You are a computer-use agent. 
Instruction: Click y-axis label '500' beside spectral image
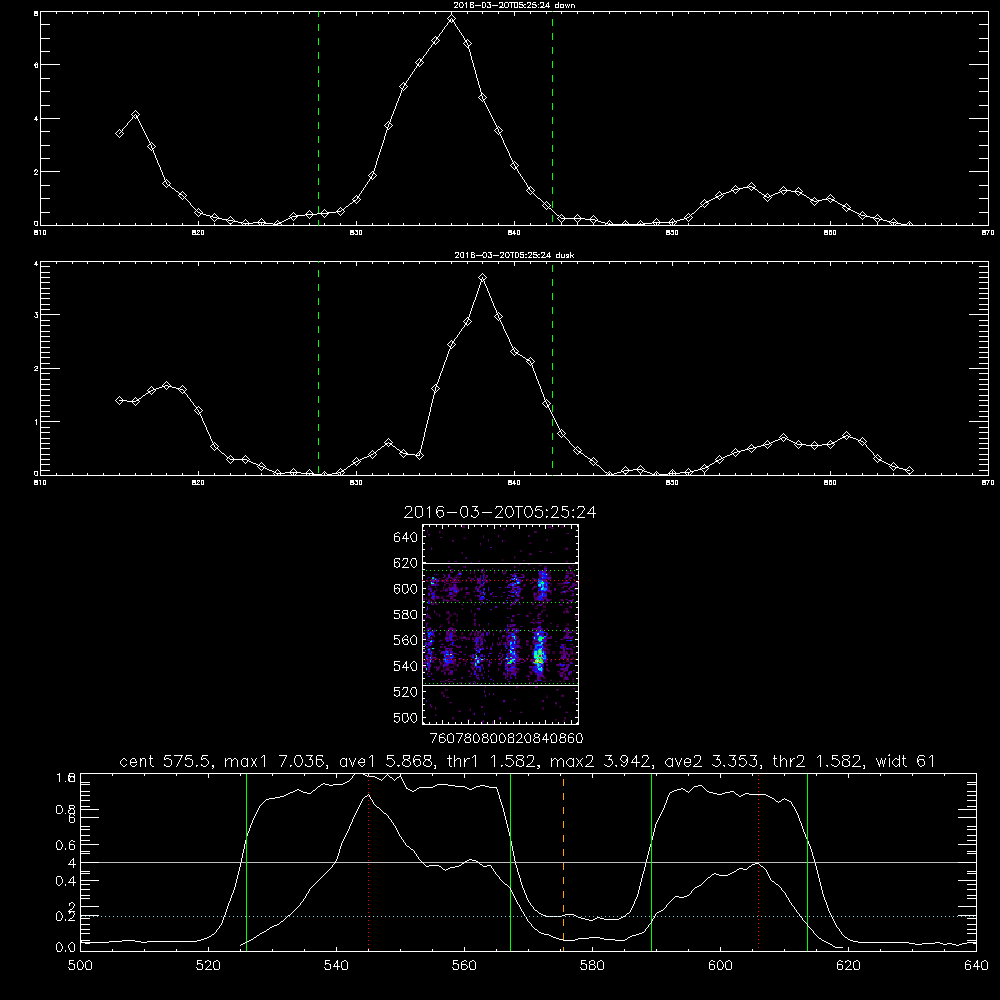point(406,718)
